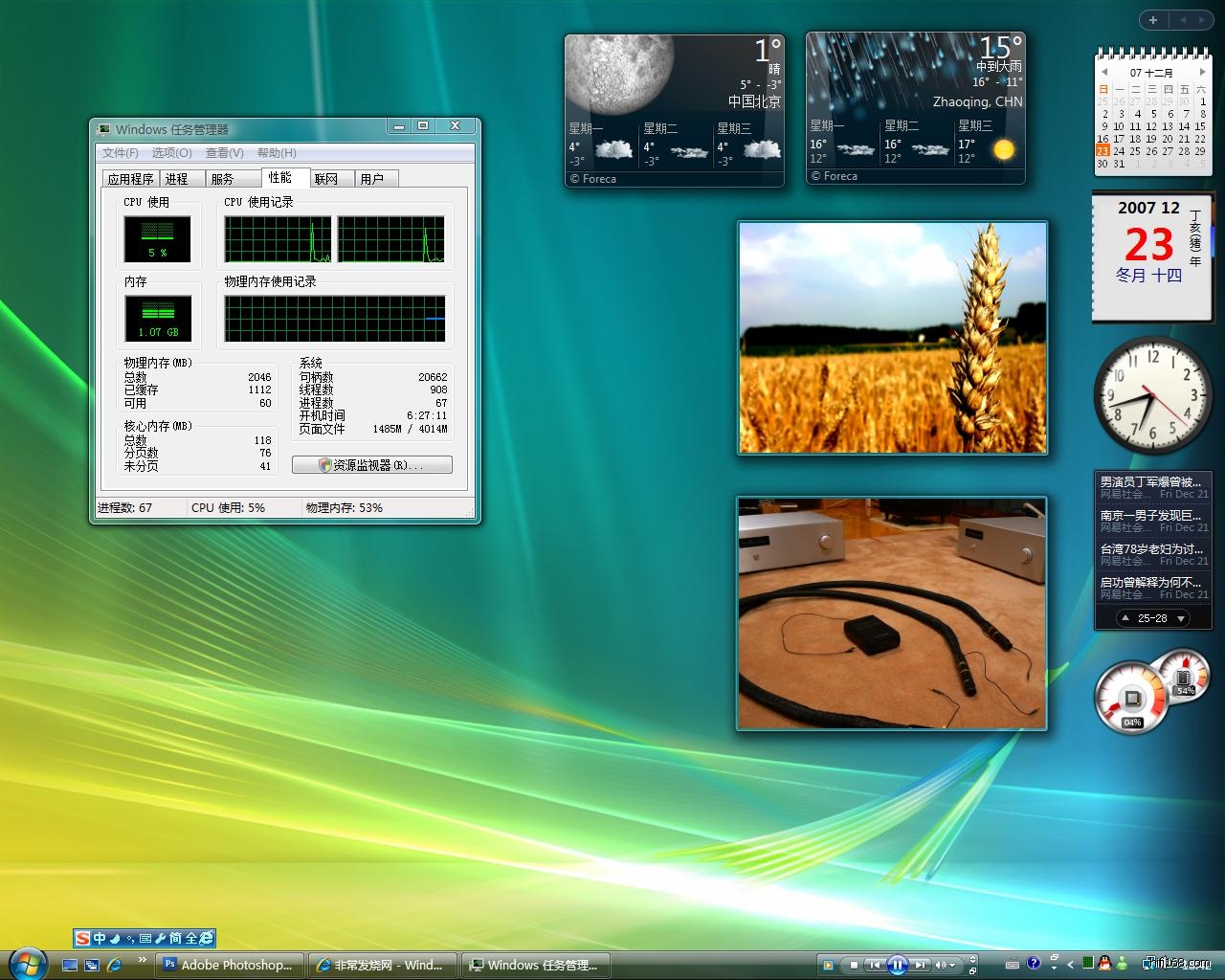Click the wheat field photo gadget
The height and width of the screenshot is (980, 1225).
(892, 337)
